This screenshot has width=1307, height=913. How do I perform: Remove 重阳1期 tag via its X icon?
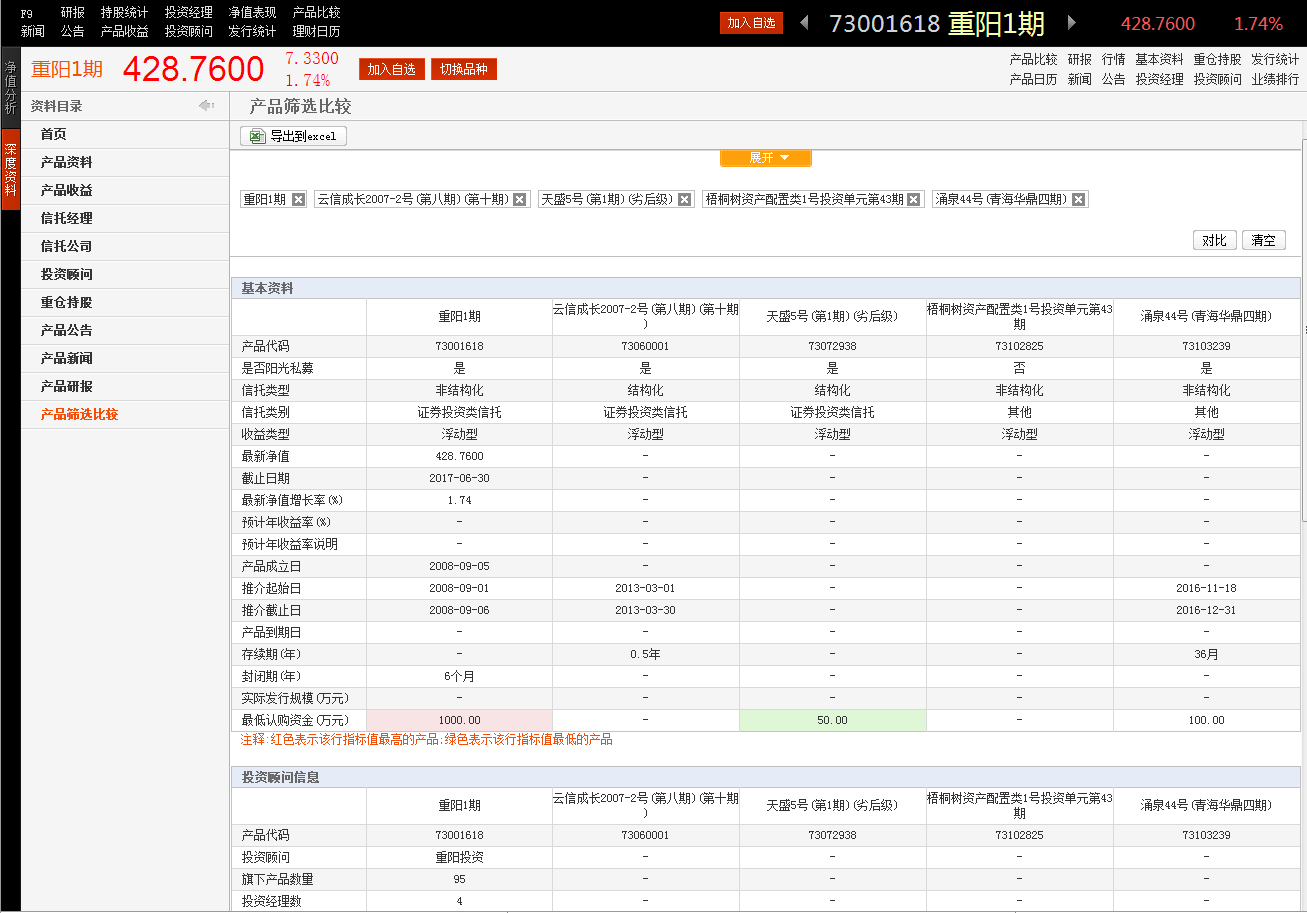[297, 198]
